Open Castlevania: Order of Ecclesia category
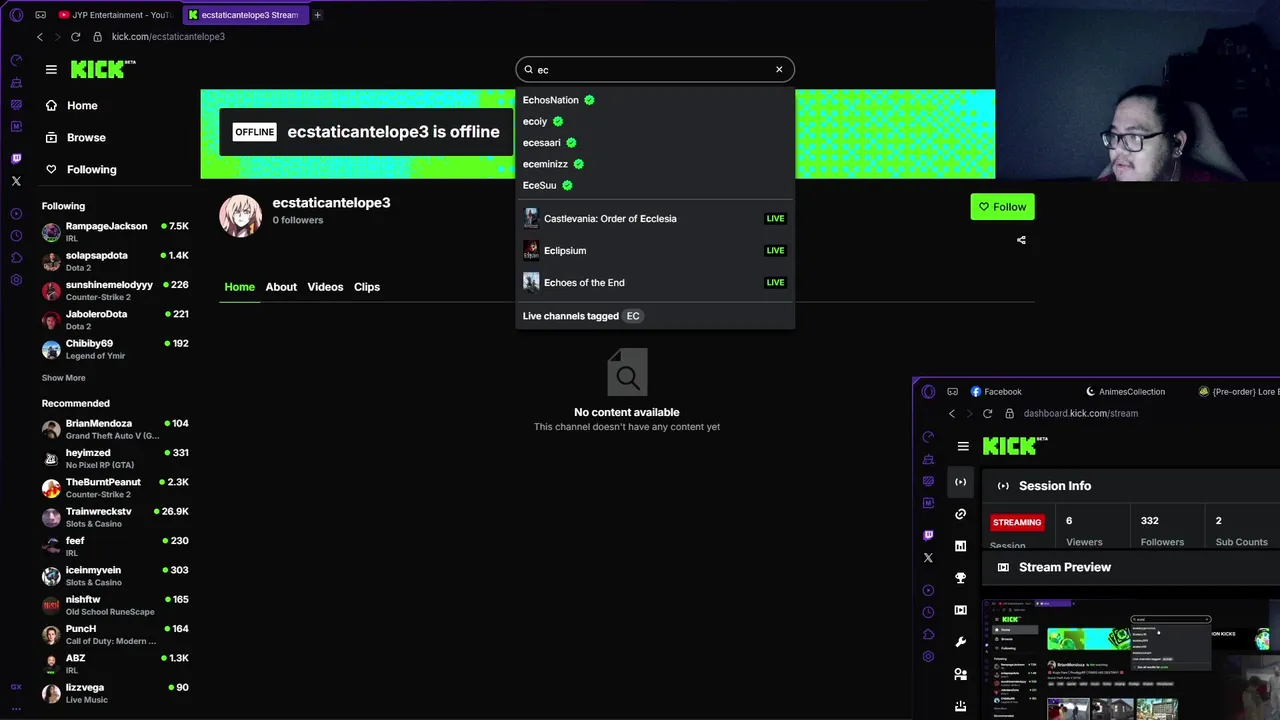The height and width of the screenshot is (720, 1280). point(655,218)
